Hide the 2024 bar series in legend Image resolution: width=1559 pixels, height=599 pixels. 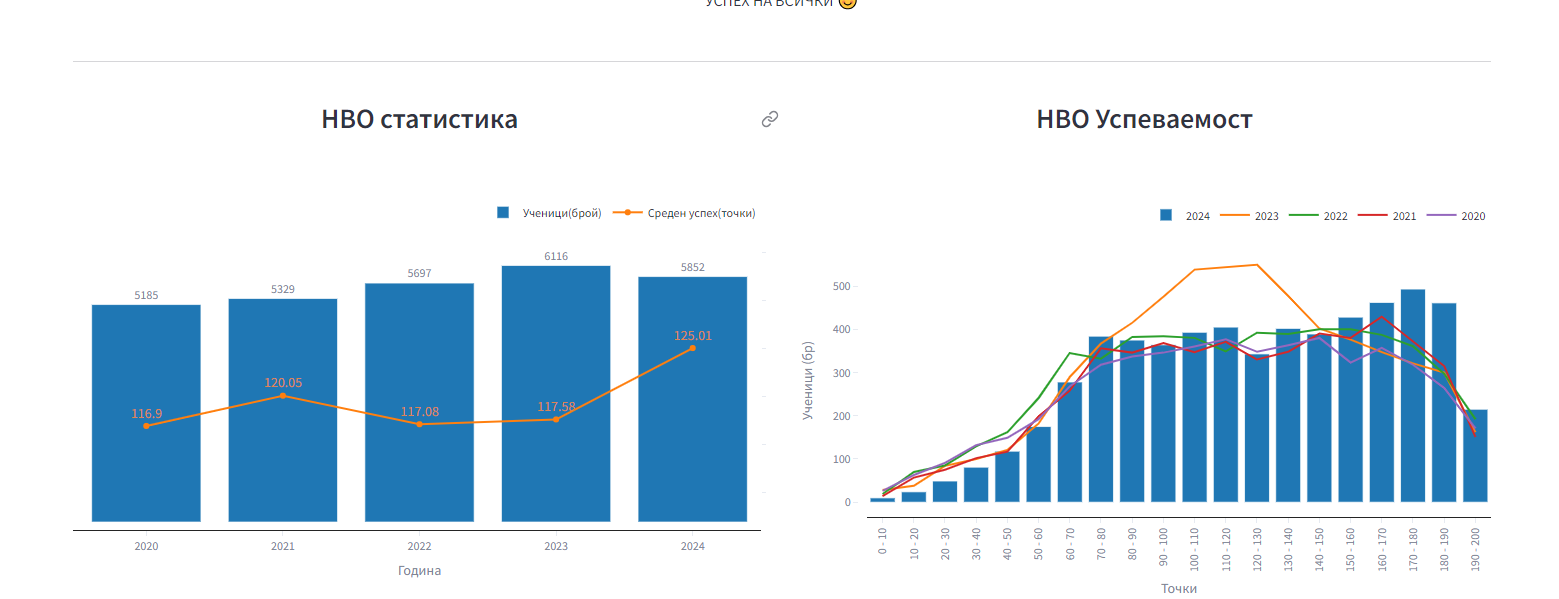pyautogui.click(x=1197, y=216)
